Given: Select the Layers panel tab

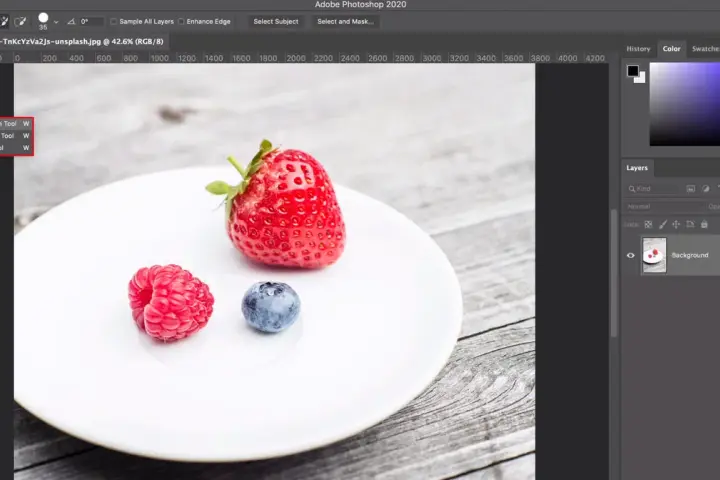Looking at the screenshot, I should [x=637, y=168].
